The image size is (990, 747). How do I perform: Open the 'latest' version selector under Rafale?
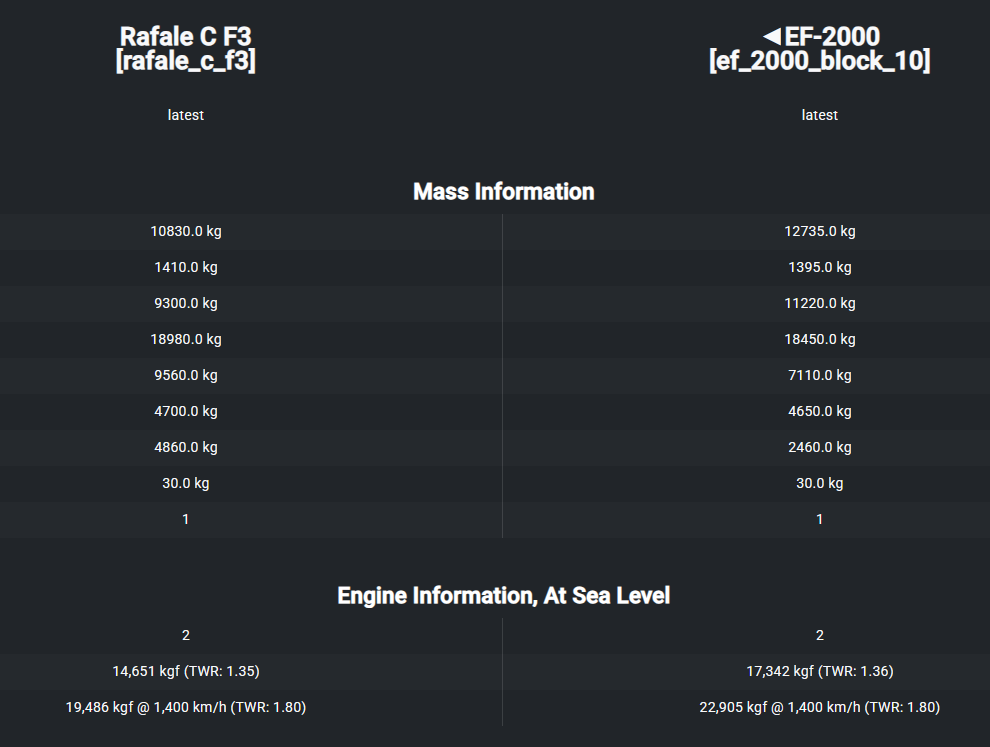click(x=186, y=115)
